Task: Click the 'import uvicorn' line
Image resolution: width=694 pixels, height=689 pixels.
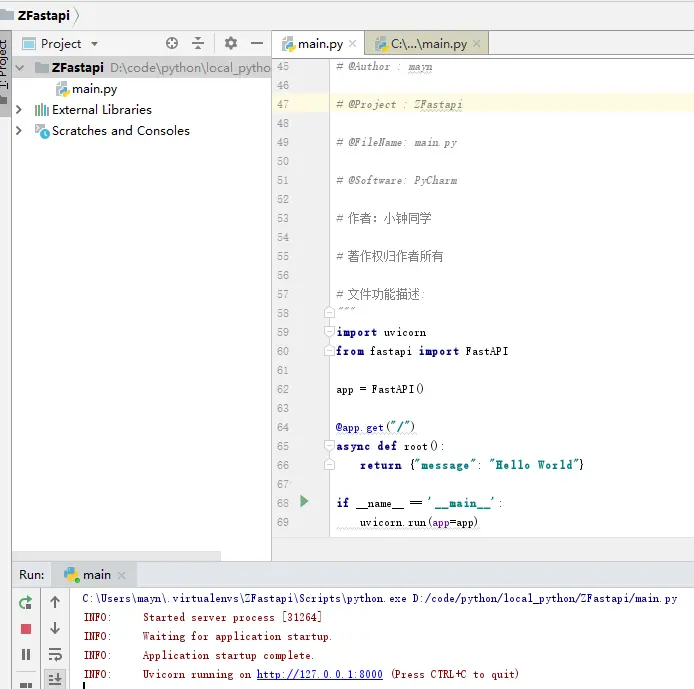Action: [x=381, y=332]
